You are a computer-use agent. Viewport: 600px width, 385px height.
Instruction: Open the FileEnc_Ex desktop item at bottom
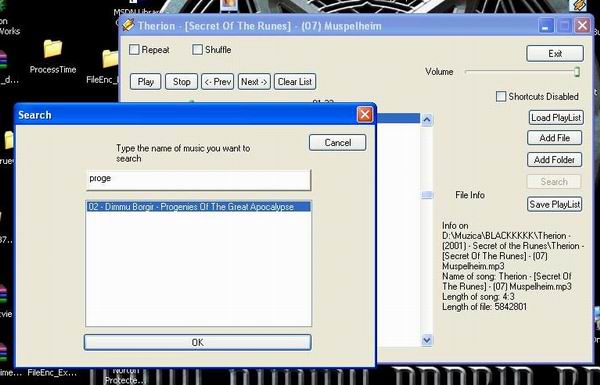[52, 372]
